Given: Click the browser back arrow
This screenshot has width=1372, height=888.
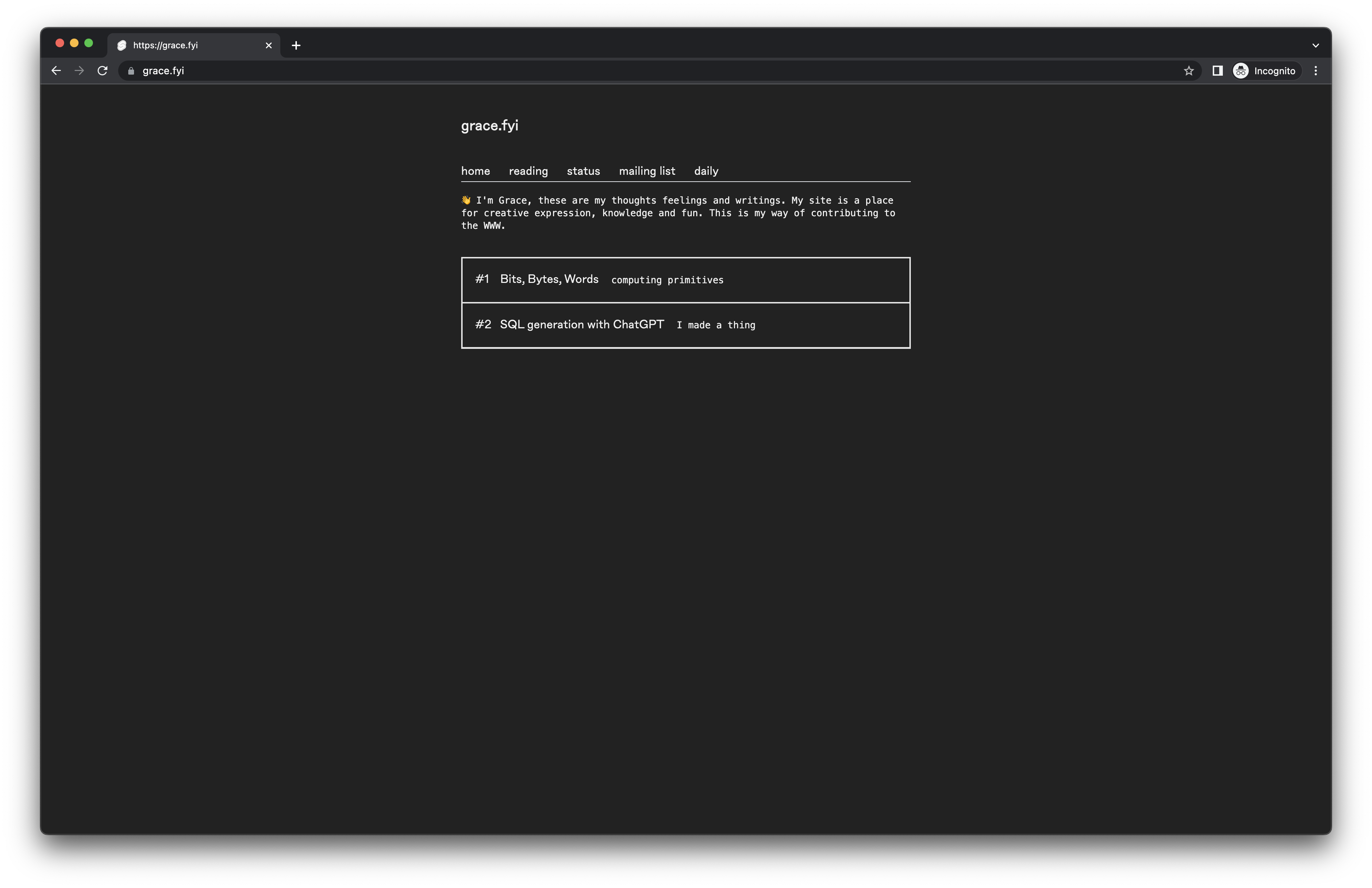Looking at the screenshot, I should 56,71.
